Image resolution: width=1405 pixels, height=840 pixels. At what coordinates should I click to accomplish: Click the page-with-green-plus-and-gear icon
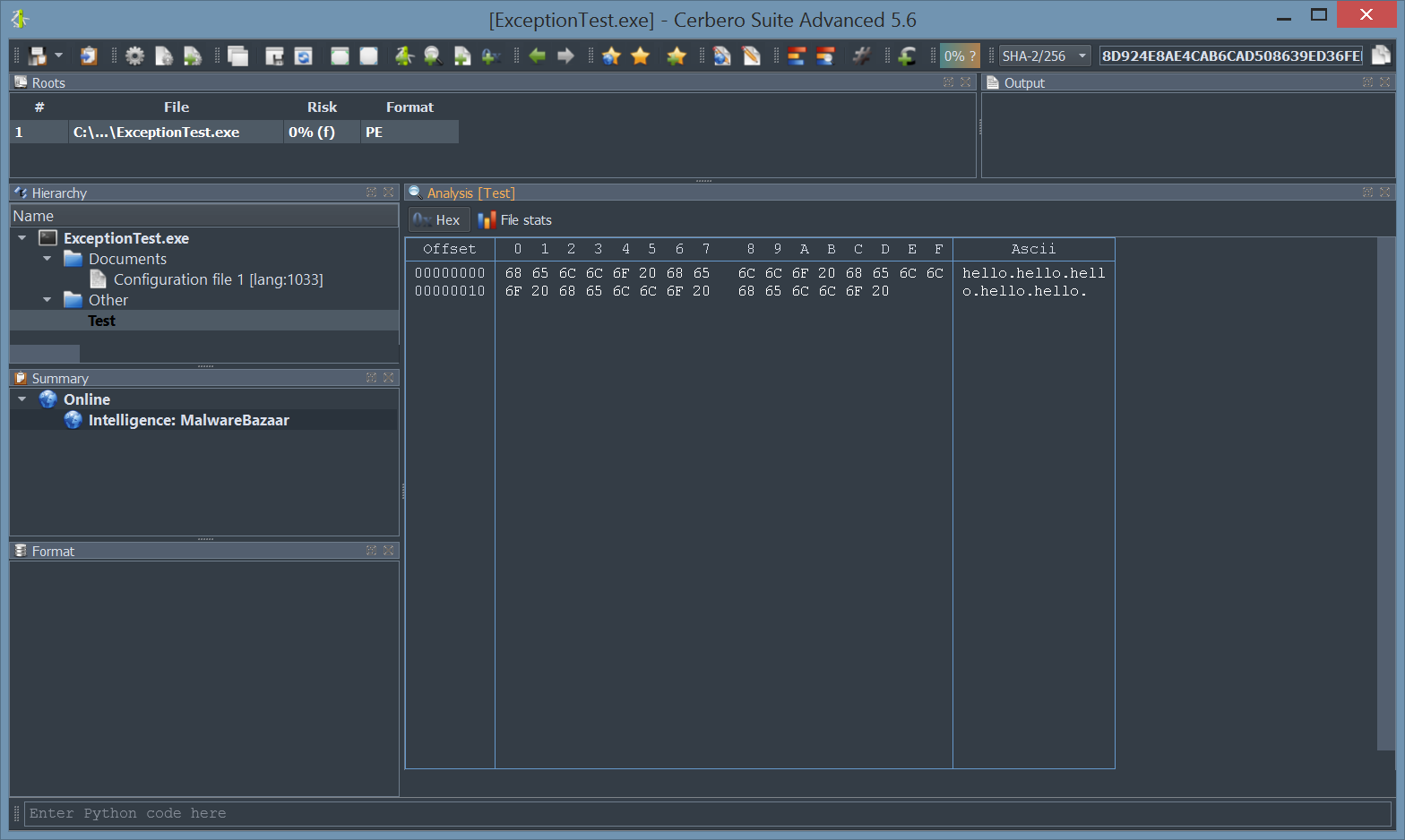[x=193, y=56]
